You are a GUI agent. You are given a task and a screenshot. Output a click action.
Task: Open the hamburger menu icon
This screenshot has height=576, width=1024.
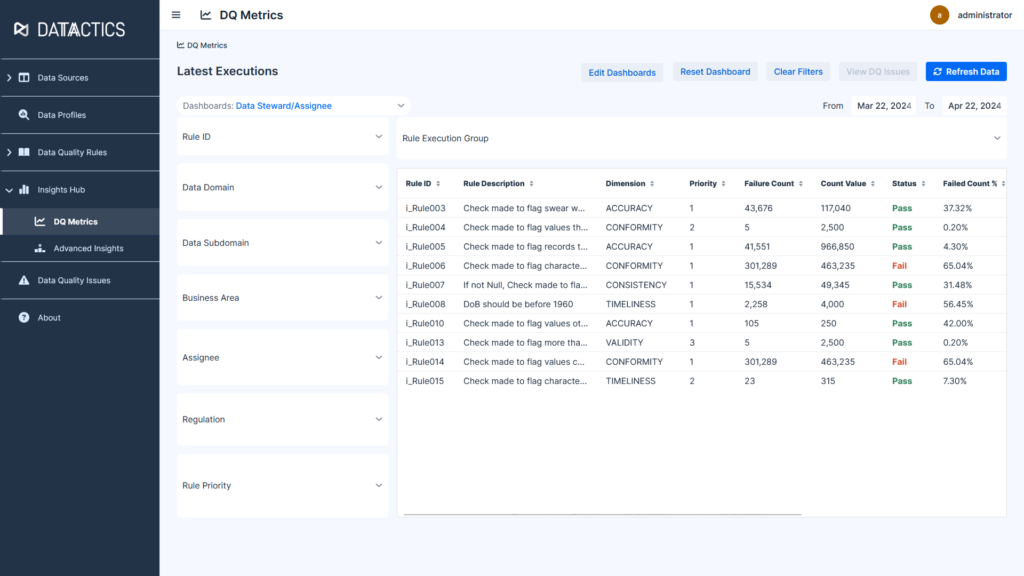(x=175, y=15)
